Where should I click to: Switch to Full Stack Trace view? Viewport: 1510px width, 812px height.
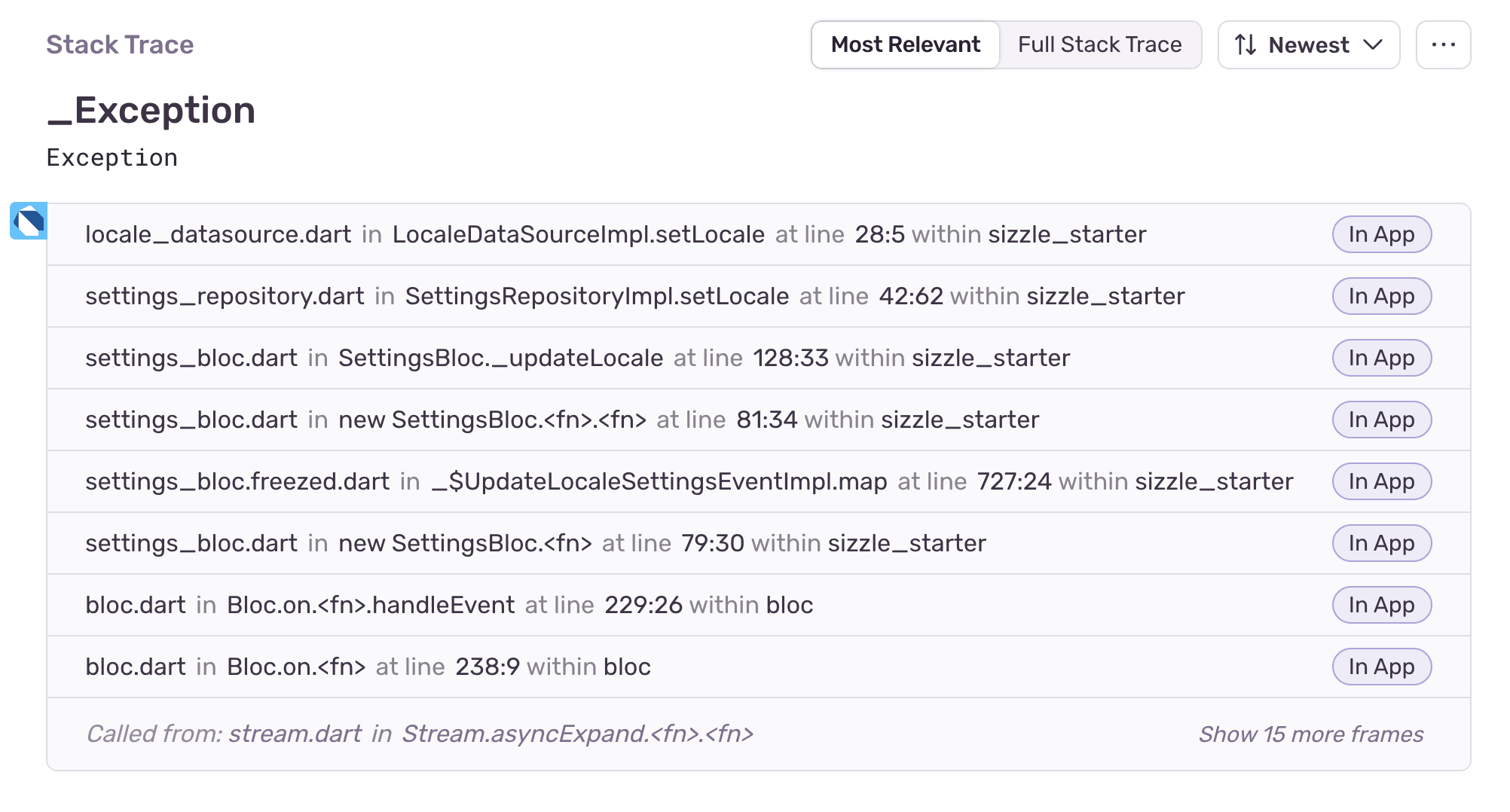(x=1099, y=45)
